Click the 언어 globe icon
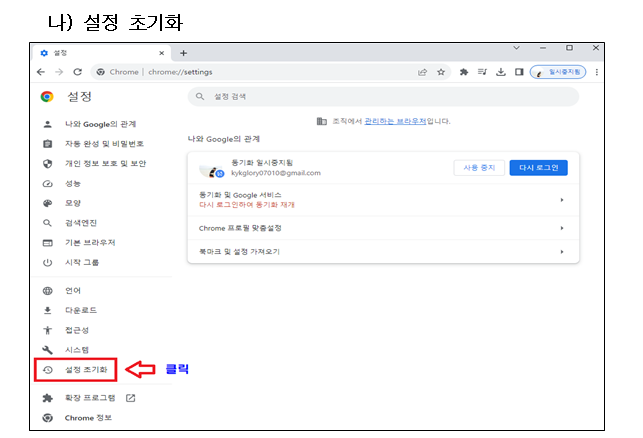Viewport: 643px width, 438px height. pos(48,291)
